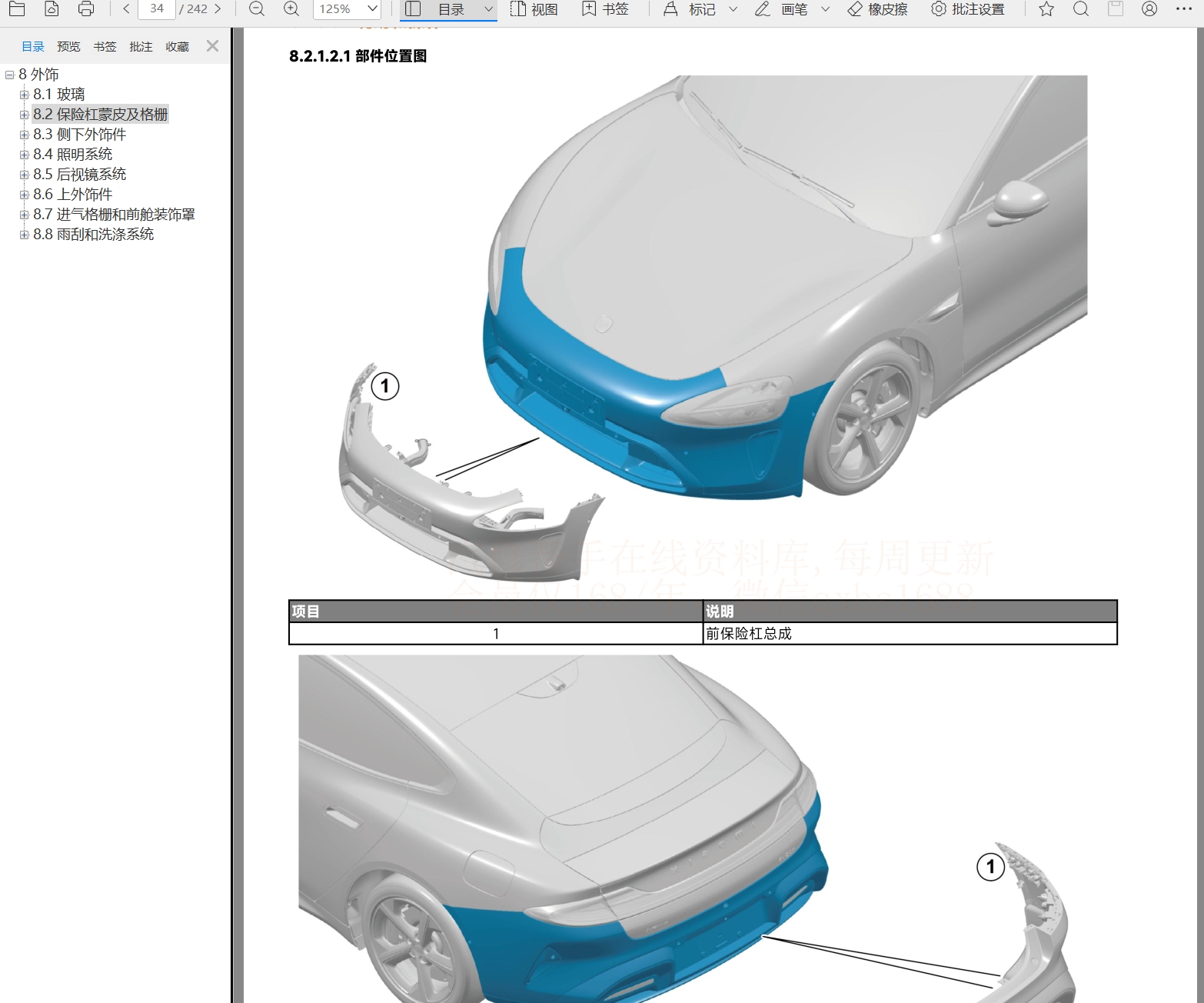The height and width of the screenshot is (1003, 1204).
Task: Click the open file folder icon
Action: pyautogui.click(x=16, y=9)
